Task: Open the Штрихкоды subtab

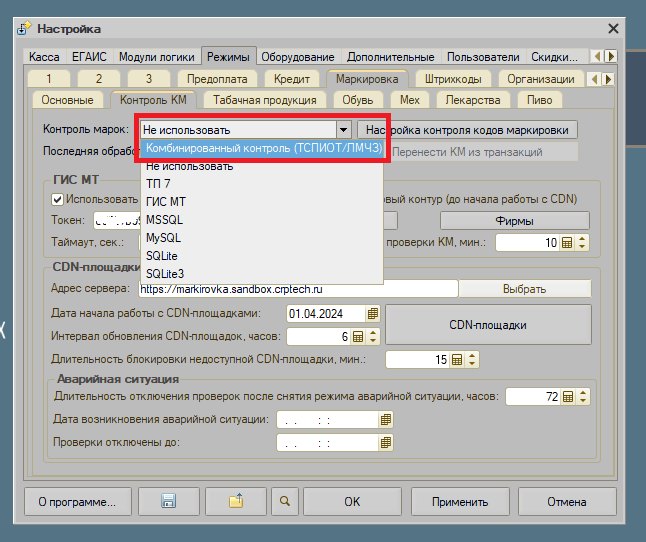Action: click(x=453, y=79)
